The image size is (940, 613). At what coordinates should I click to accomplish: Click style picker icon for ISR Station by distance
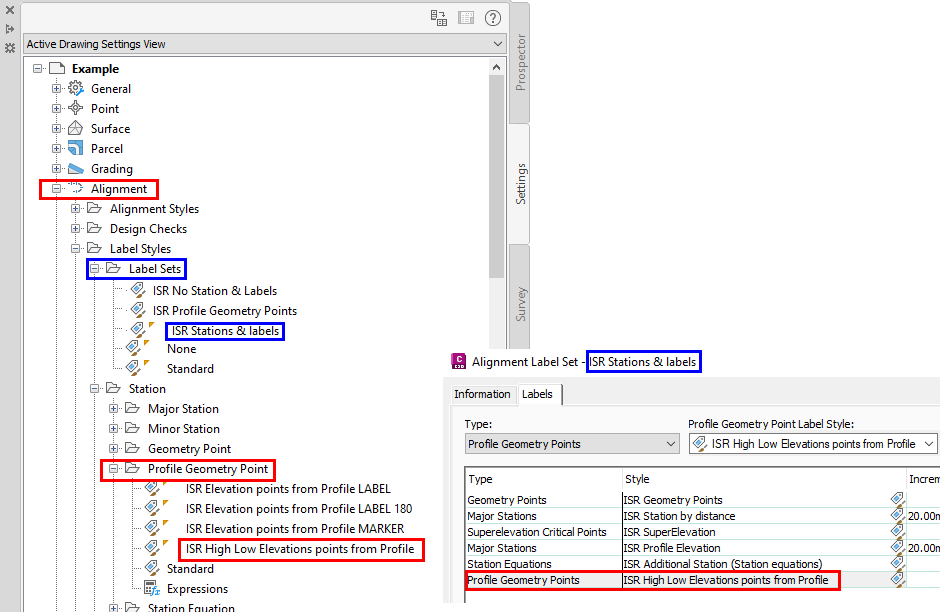tap(897, 515)
